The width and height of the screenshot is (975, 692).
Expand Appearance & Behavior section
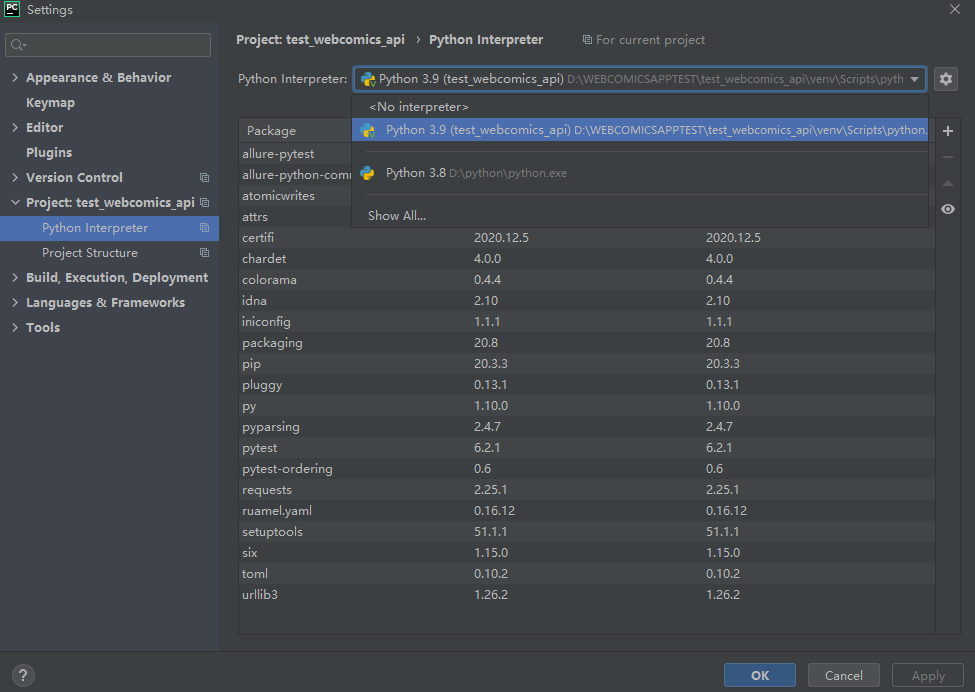(15, 78)
